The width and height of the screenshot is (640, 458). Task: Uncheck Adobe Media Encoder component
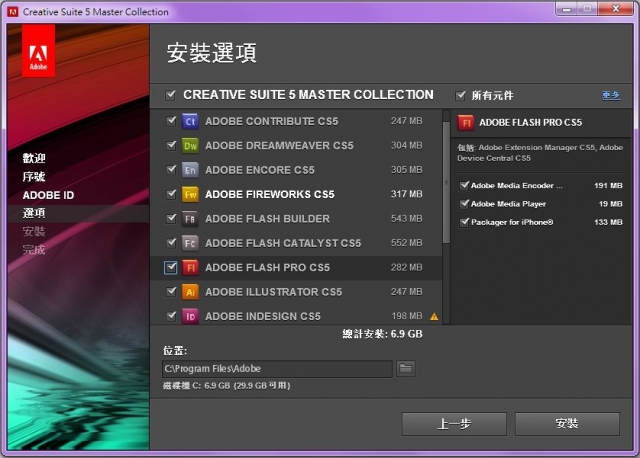(464, 186)
